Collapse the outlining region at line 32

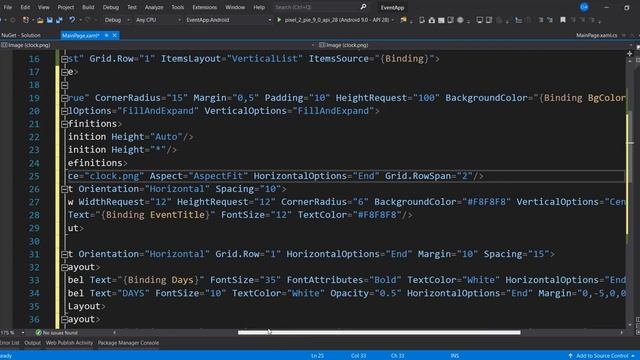(x=64, y=267)
